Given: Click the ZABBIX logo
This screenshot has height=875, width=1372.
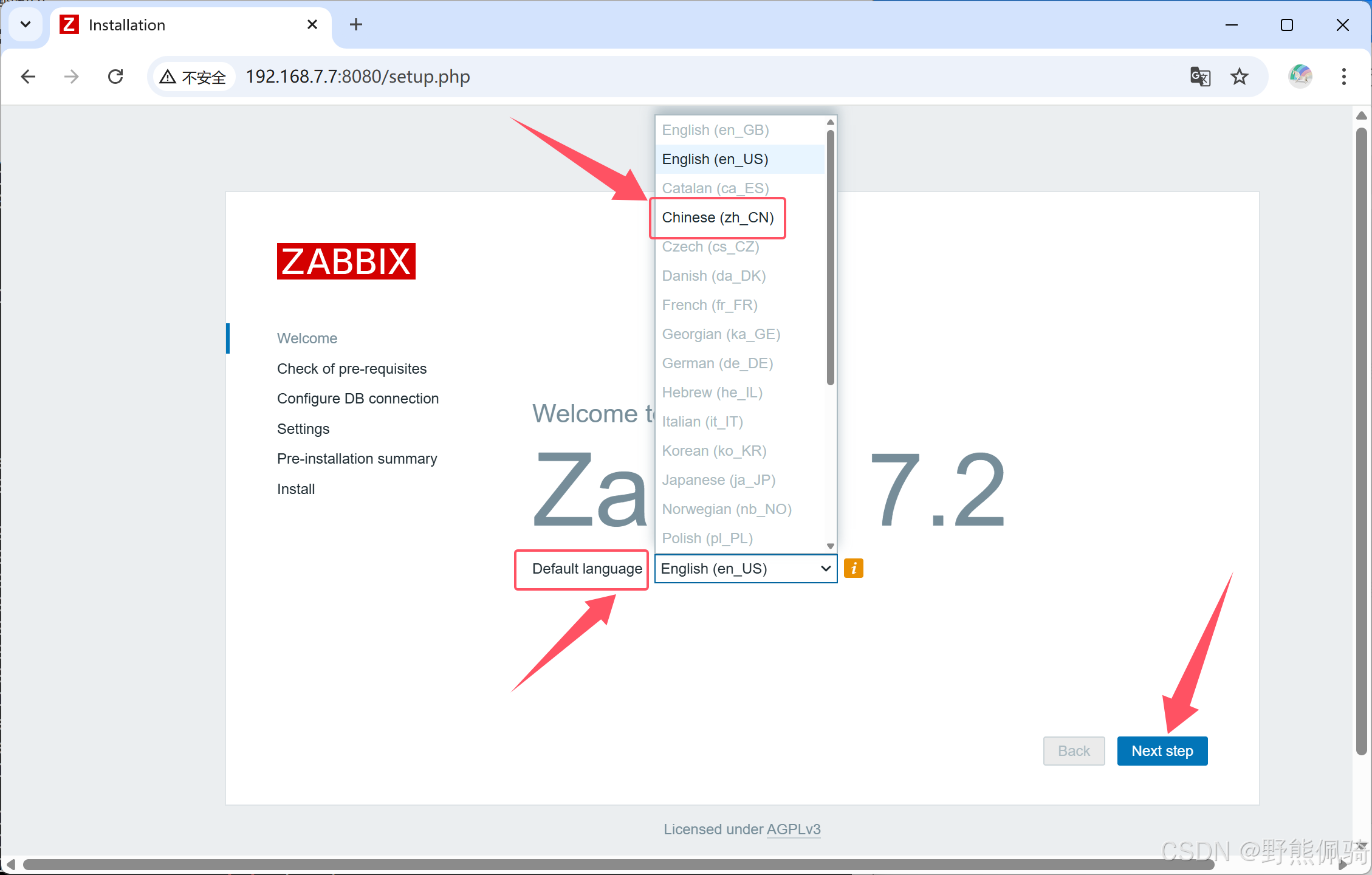Looking at the screenshot, I should [346, 261].
